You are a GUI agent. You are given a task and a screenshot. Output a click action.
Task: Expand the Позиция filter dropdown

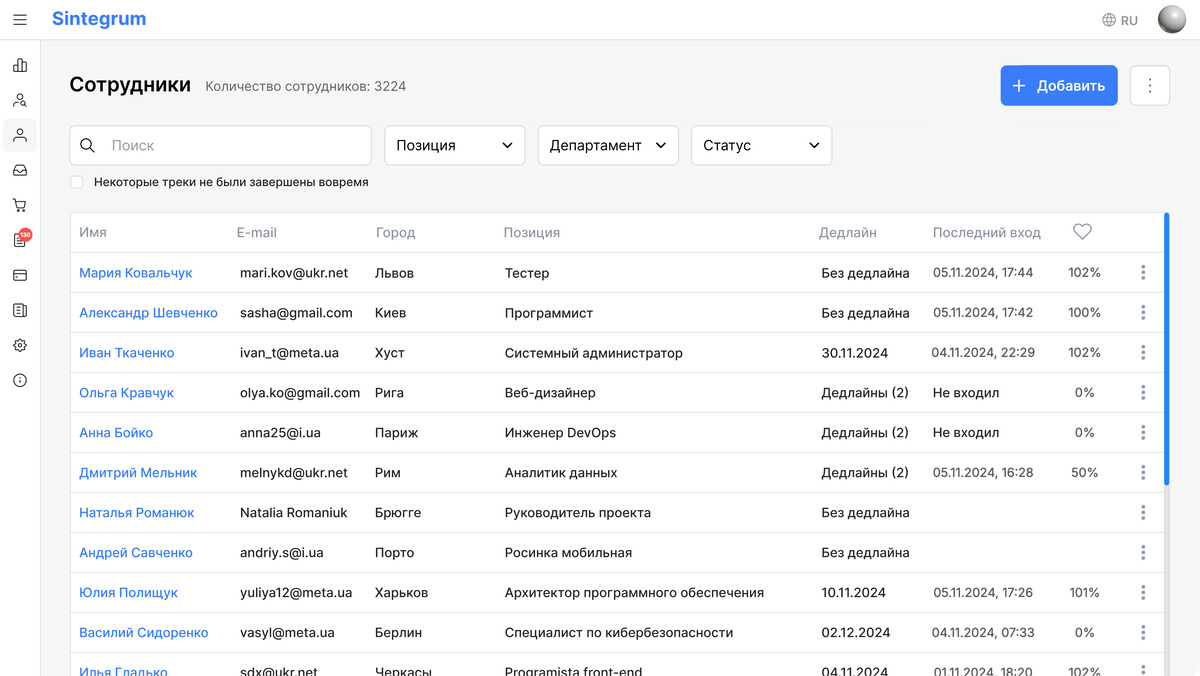(x=455, y=145)
